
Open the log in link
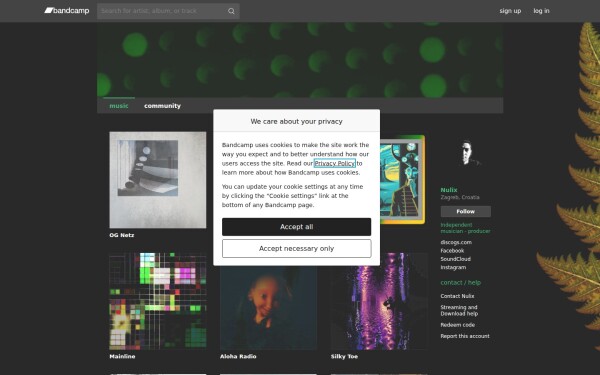click(541, 11)
